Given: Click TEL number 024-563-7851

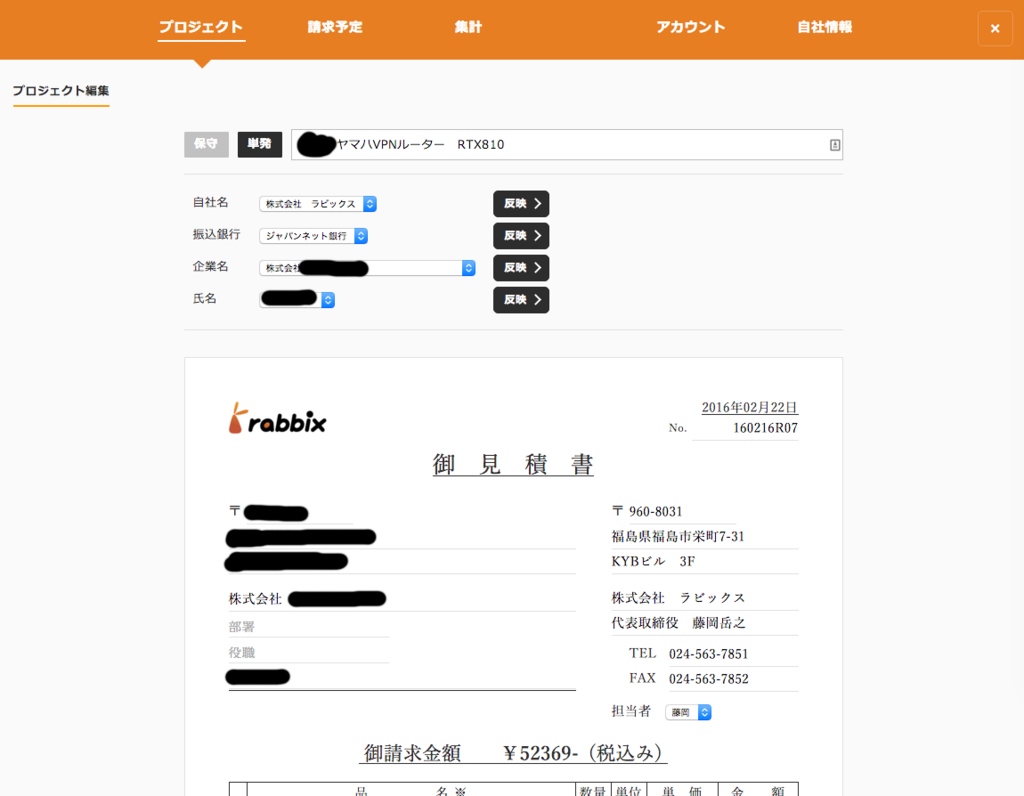Looking at the screenshot, I should (709, 654).
